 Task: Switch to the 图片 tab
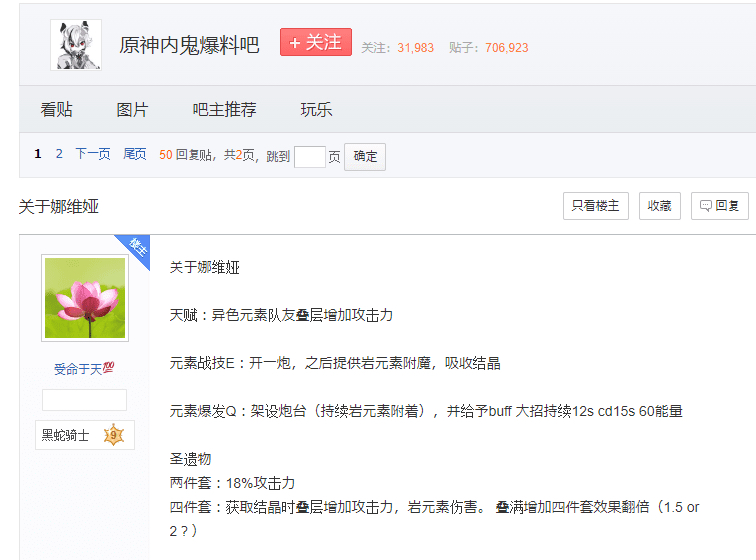pyautogui.click(x=132, y=109)
